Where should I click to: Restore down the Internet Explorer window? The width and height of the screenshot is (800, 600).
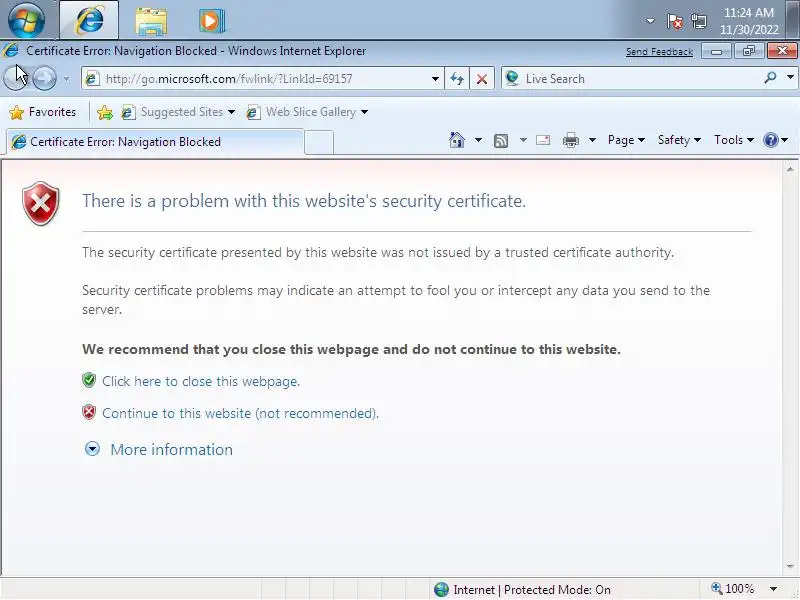(x=748, y=51)
